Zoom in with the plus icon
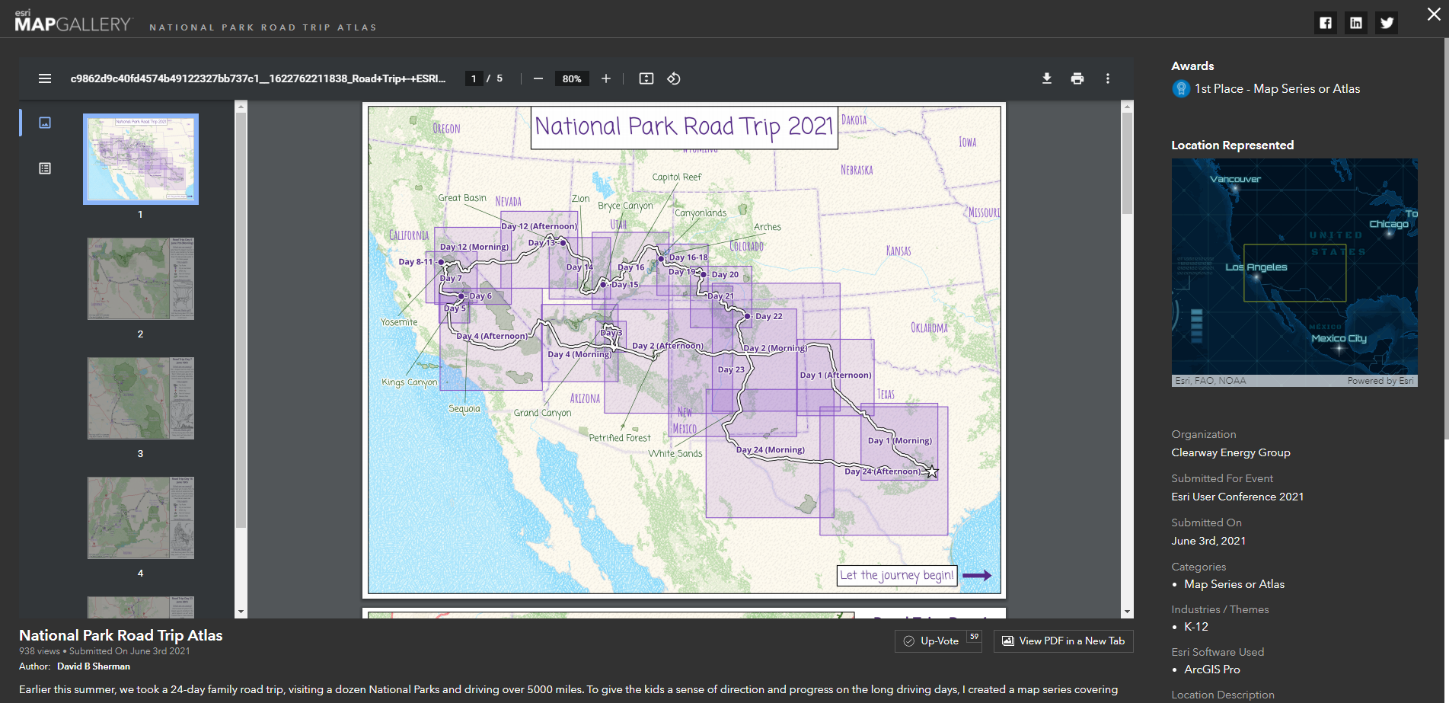This screenshot has height=703, width=1449. (x=606, y=78)
